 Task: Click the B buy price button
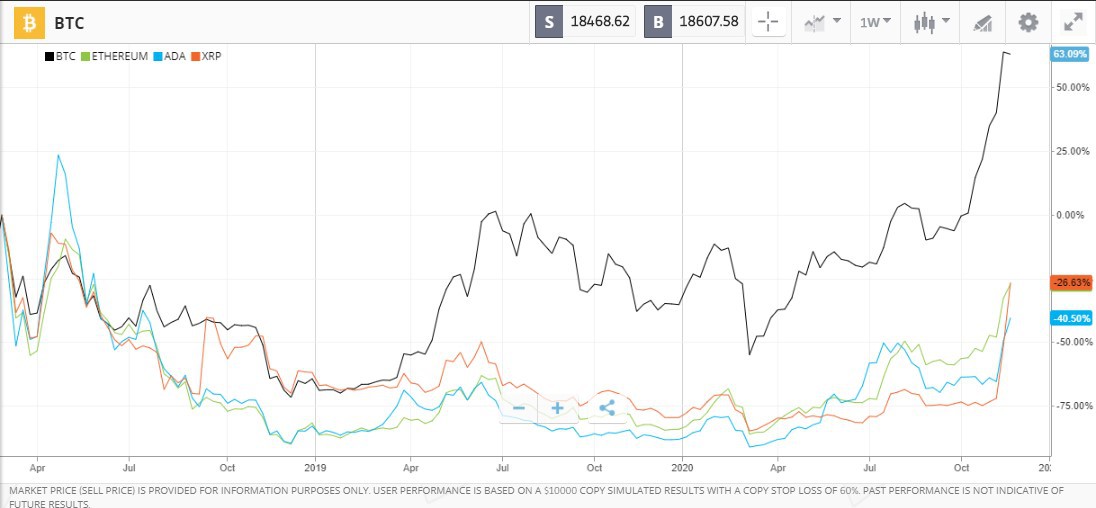click(x=658, y=21)
